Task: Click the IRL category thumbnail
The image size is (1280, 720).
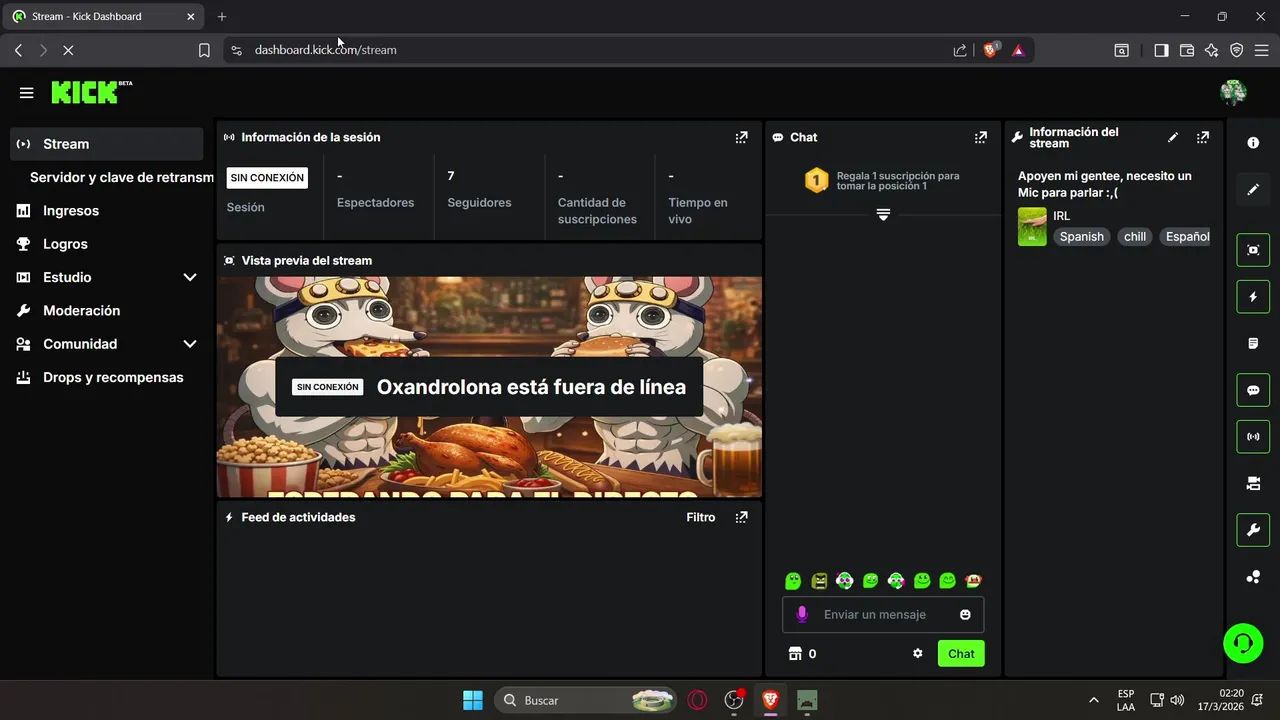Action: click(1032, 227)
